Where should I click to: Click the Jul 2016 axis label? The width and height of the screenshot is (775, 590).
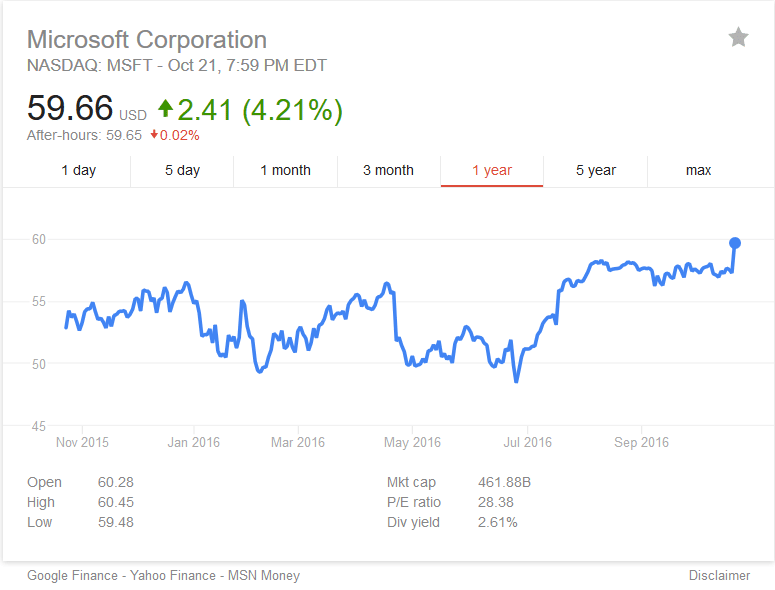pos(527,442)
